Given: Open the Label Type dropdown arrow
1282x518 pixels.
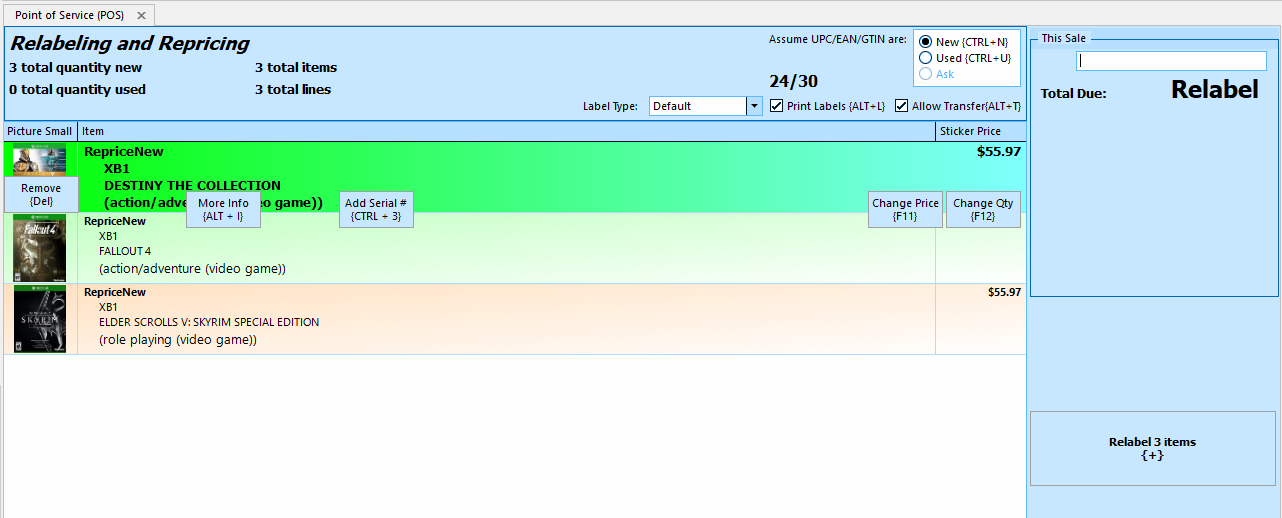Looking at the screenshot, I should click(754, 106).
